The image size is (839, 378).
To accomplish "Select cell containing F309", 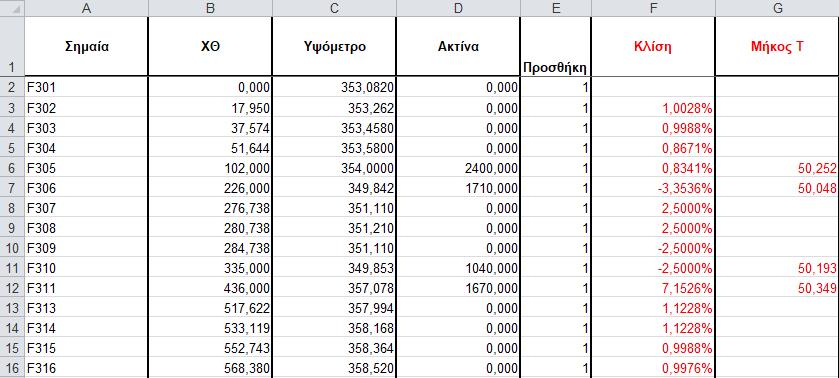I will click(86, 248).
